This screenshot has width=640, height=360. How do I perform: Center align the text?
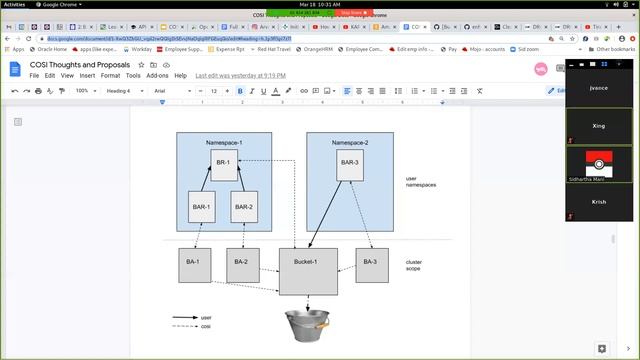coord(359,91)
